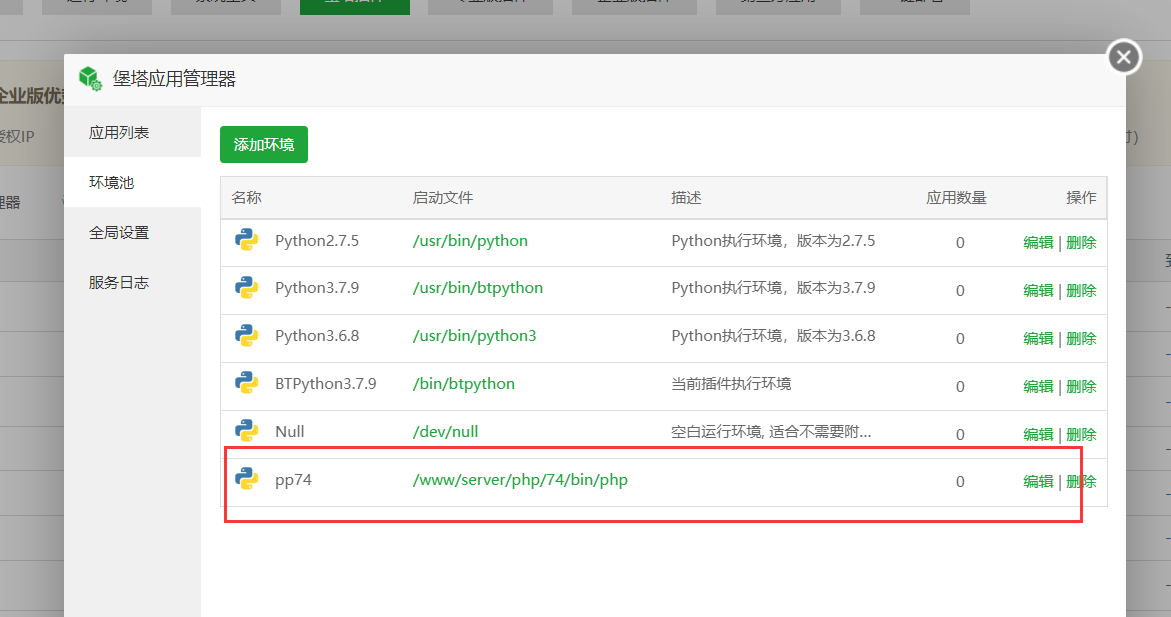Screen dimensions: 1171x617
Task: Open the 应用列表 sidebar tab
Action: click(132, 132)
